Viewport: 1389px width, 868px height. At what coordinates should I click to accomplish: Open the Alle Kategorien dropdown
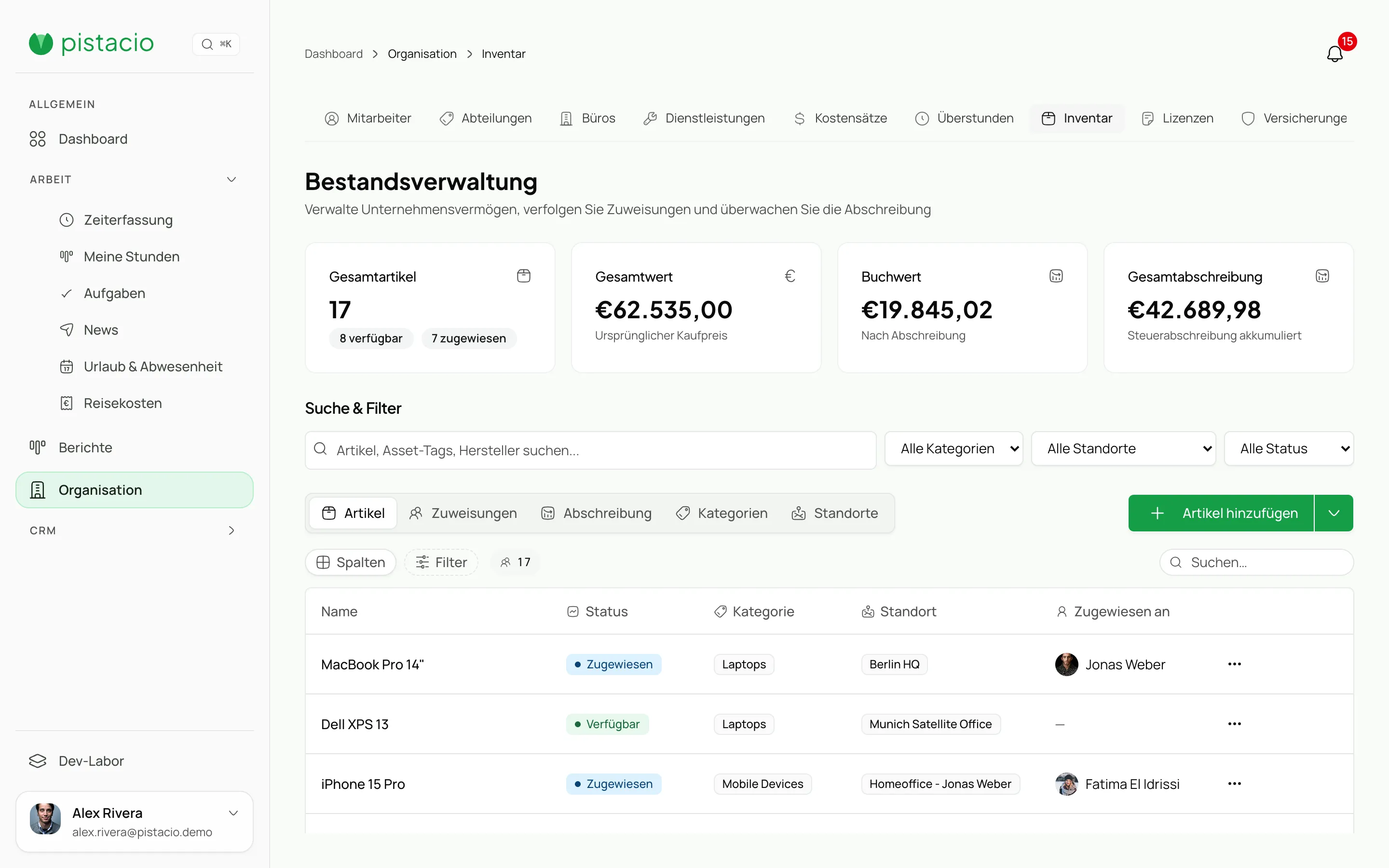pos(954,449)
